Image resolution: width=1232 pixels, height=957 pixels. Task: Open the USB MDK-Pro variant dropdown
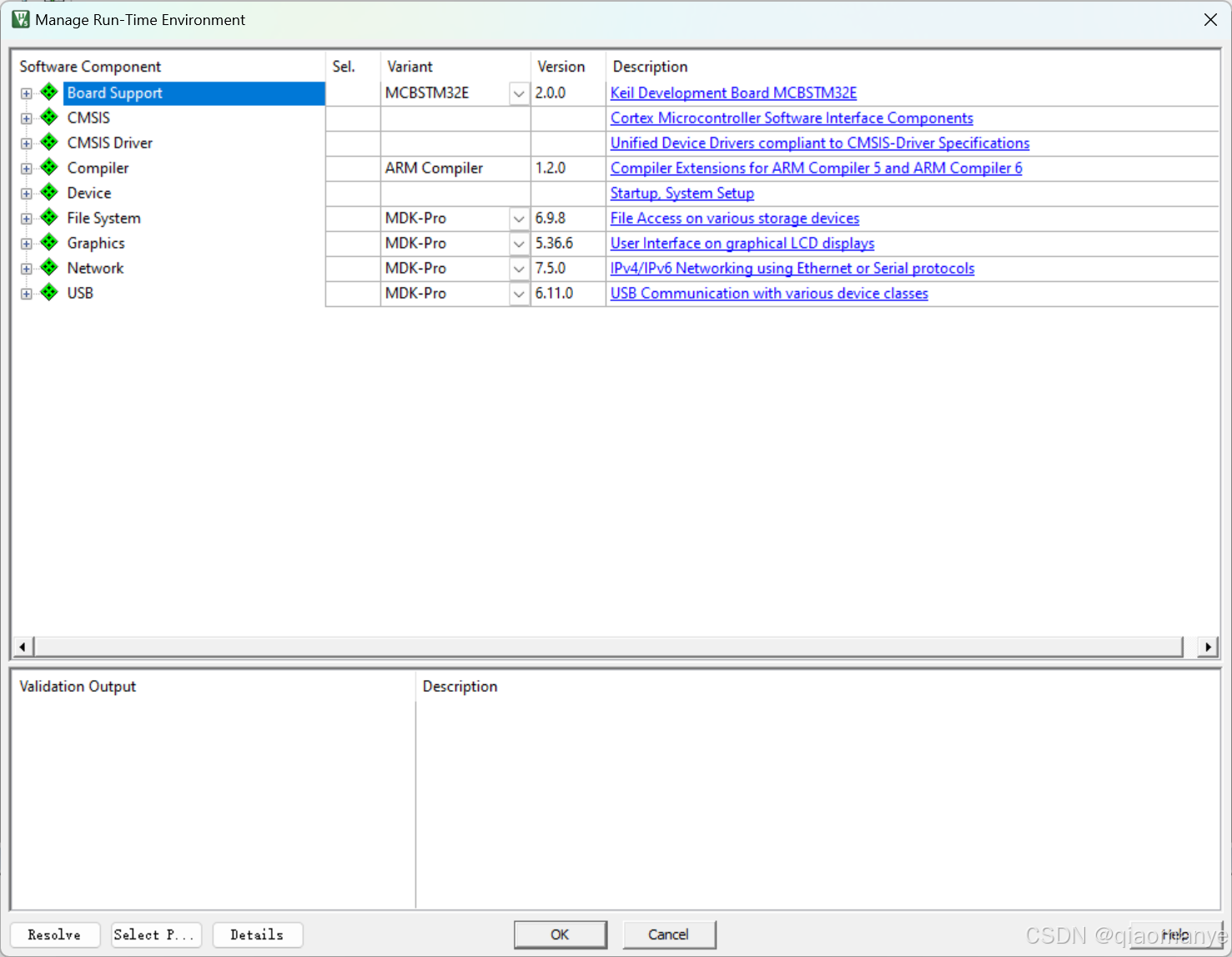(x=519, y=294)
